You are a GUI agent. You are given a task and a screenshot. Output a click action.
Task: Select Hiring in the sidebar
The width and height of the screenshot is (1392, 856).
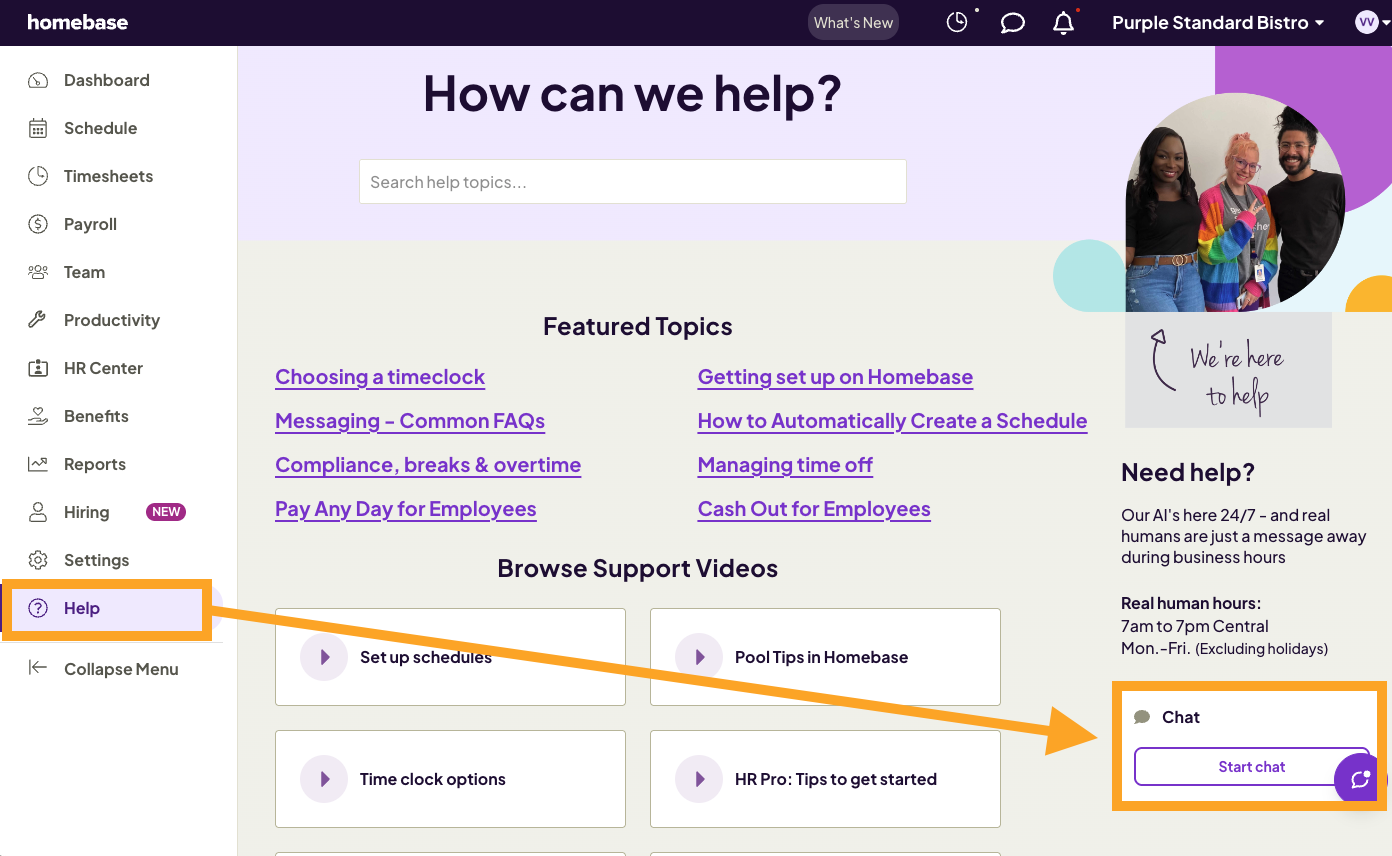point(36,512)
